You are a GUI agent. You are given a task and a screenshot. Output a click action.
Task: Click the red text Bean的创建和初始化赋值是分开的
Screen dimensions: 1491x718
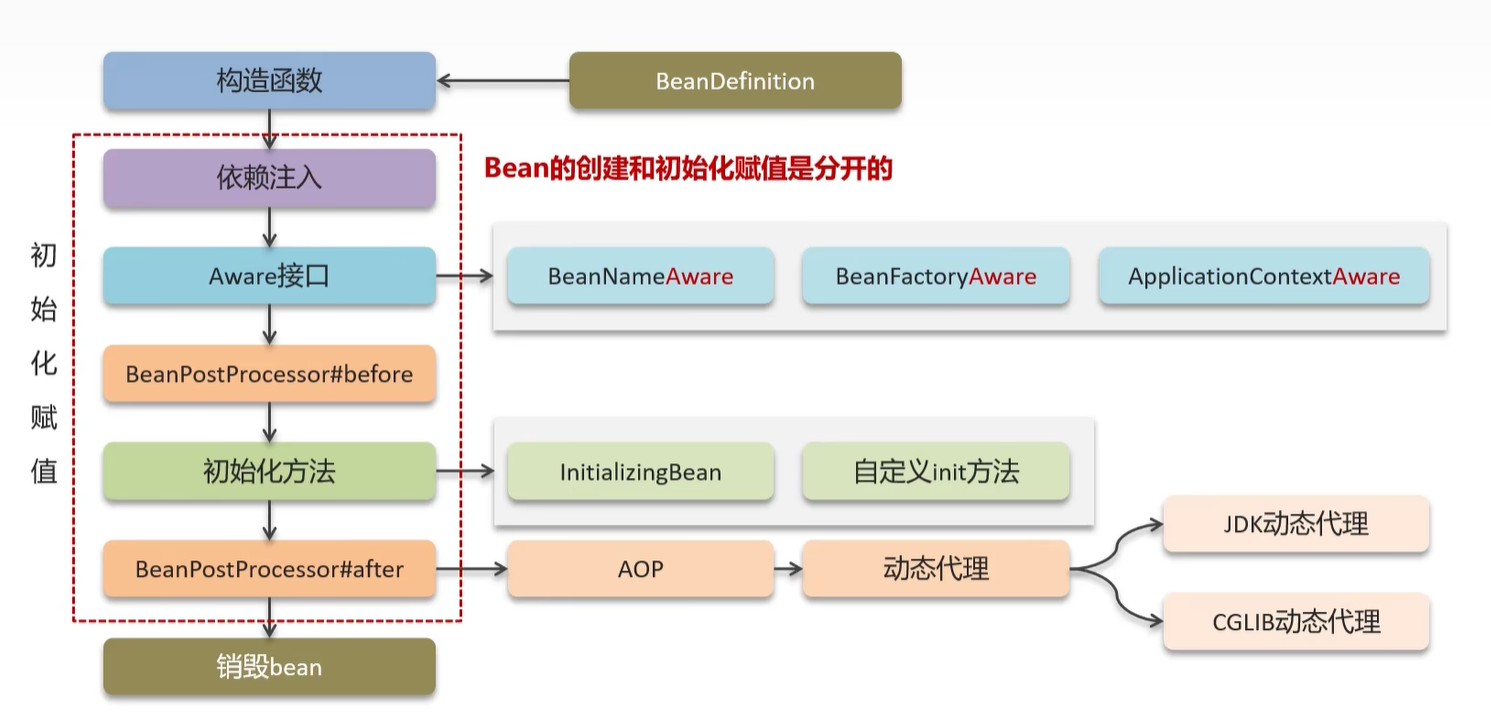point(688,168)
